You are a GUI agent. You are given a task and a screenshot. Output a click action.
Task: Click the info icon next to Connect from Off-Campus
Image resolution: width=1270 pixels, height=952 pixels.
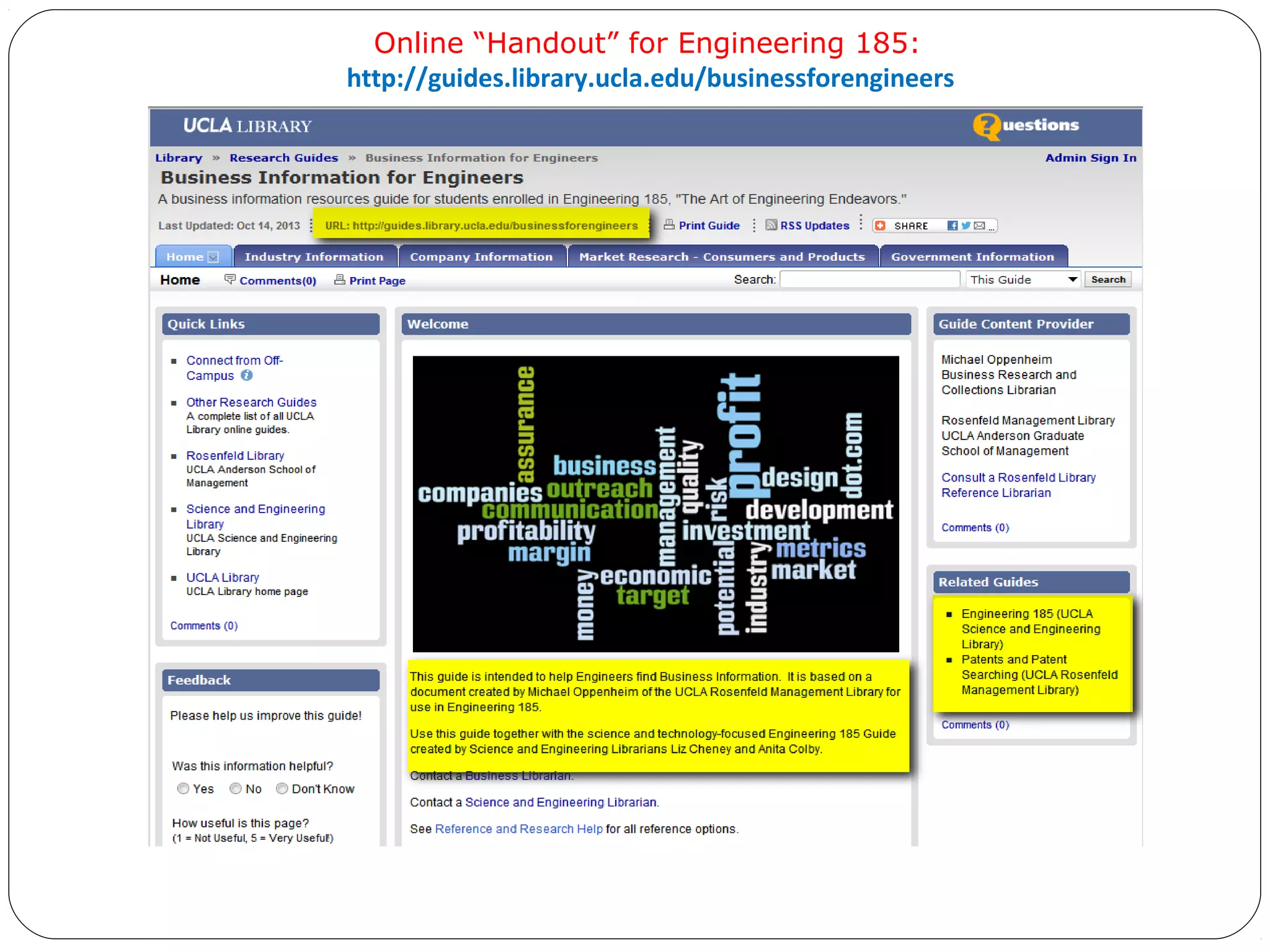(247, 376)
